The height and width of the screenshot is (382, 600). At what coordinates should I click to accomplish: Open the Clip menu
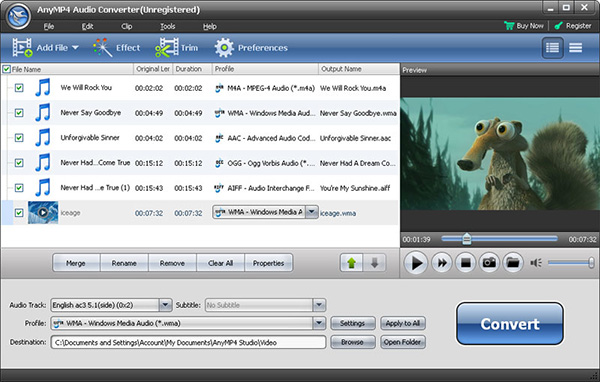click(x=127, y=26)
